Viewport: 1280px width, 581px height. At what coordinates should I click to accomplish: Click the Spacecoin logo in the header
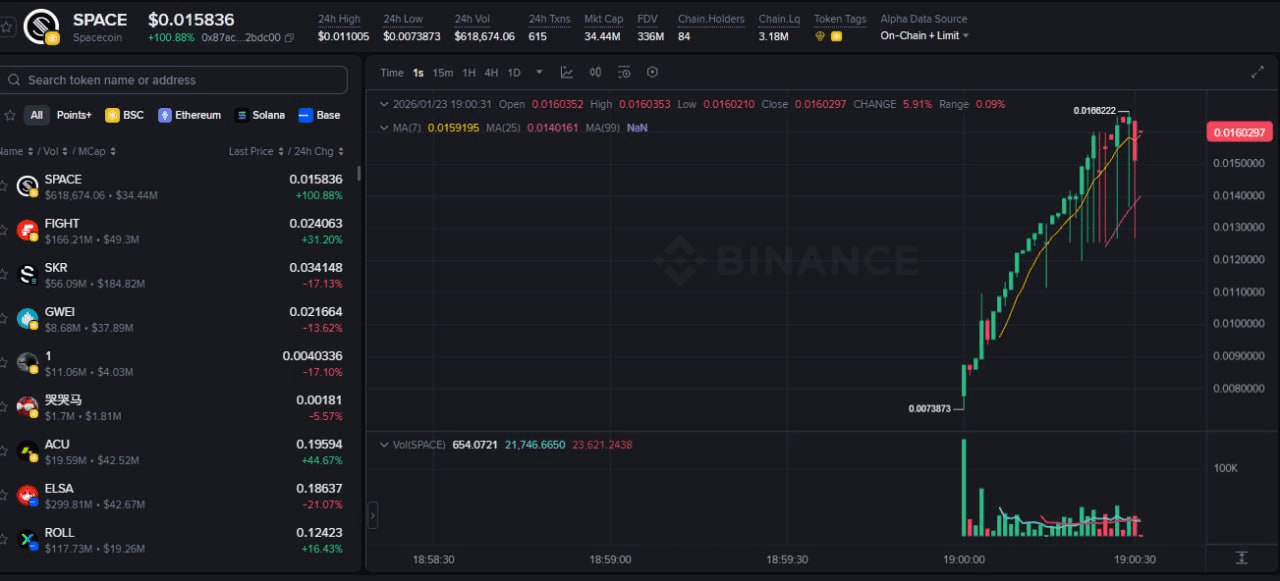(x=41, y=27)
